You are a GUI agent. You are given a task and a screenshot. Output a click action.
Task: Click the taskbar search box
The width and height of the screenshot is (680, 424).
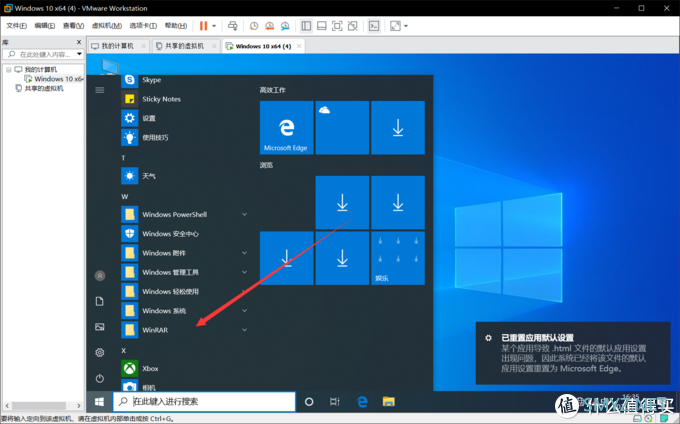point(204,402)
